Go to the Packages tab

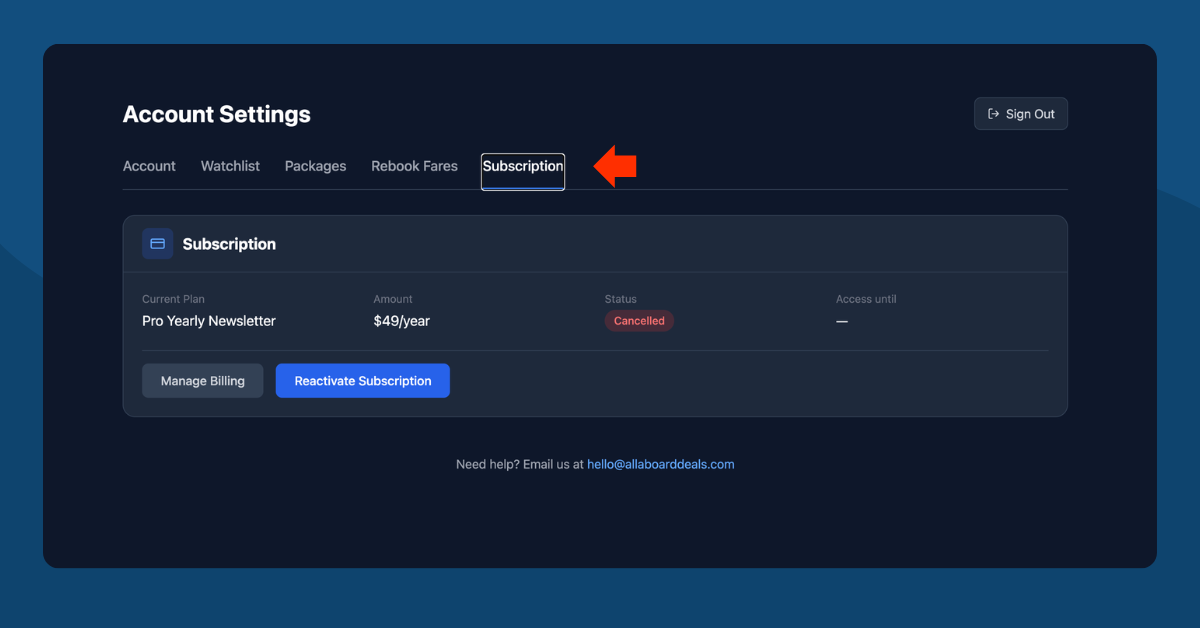(x=315, y=166)
